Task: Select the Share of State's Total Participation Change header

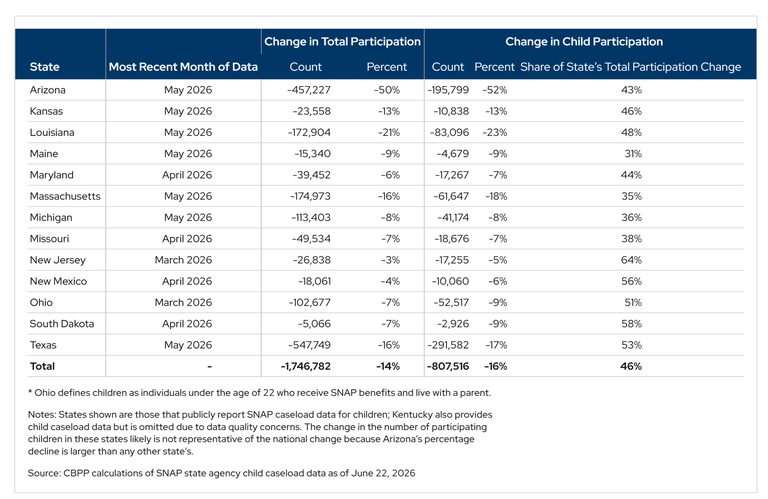Action: pyautogui.click(x=630, y=67)
